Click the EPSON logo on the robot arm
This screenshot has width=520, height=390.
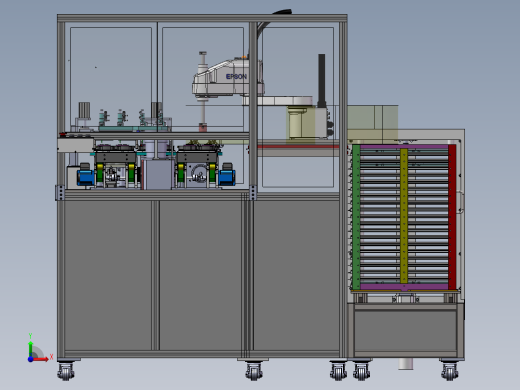click(x=236, y=77)
